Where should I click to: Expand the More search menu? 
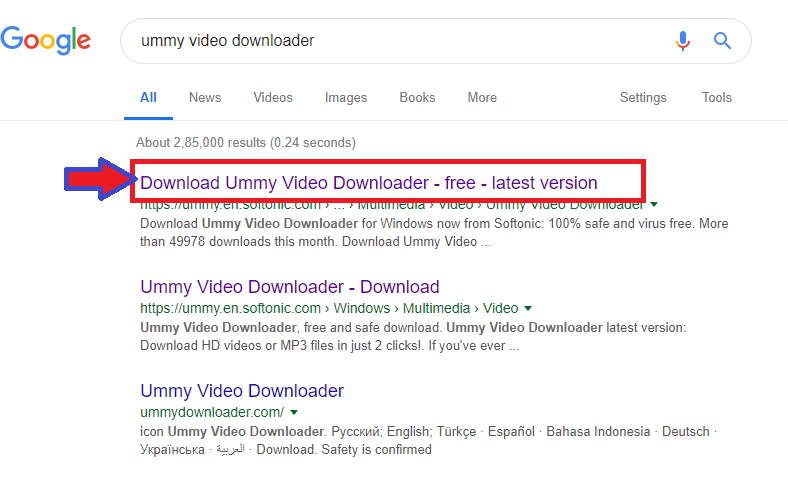[x=482, y=98]
